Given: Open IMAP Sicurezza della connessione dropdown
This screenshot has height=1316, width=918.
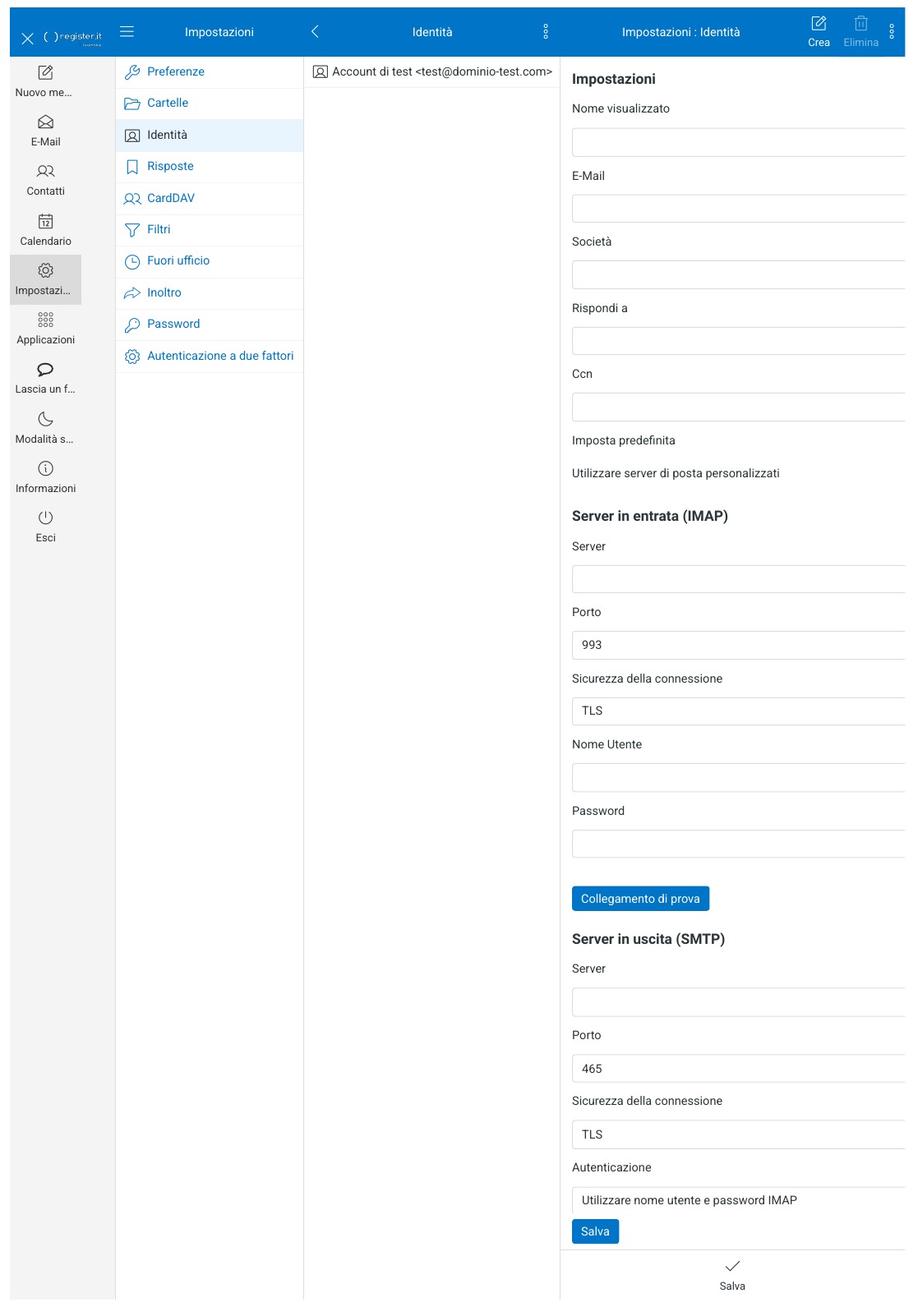Looking at the screenshot, I should click(x=738, y=711).
